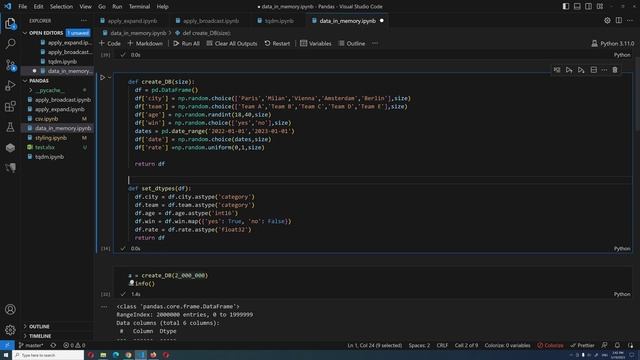Click 'Spaces: 2' indentation in status bar
The width and height of the screenshot is (640, 360).
(x=419, y=345)
